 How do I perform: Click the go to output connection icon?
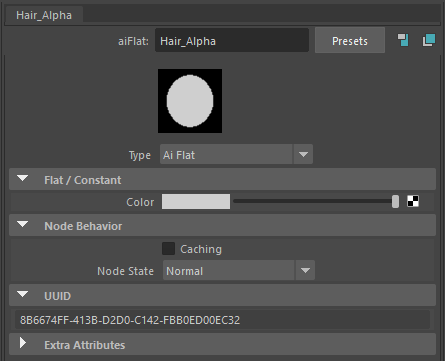(x=429, y=40)
